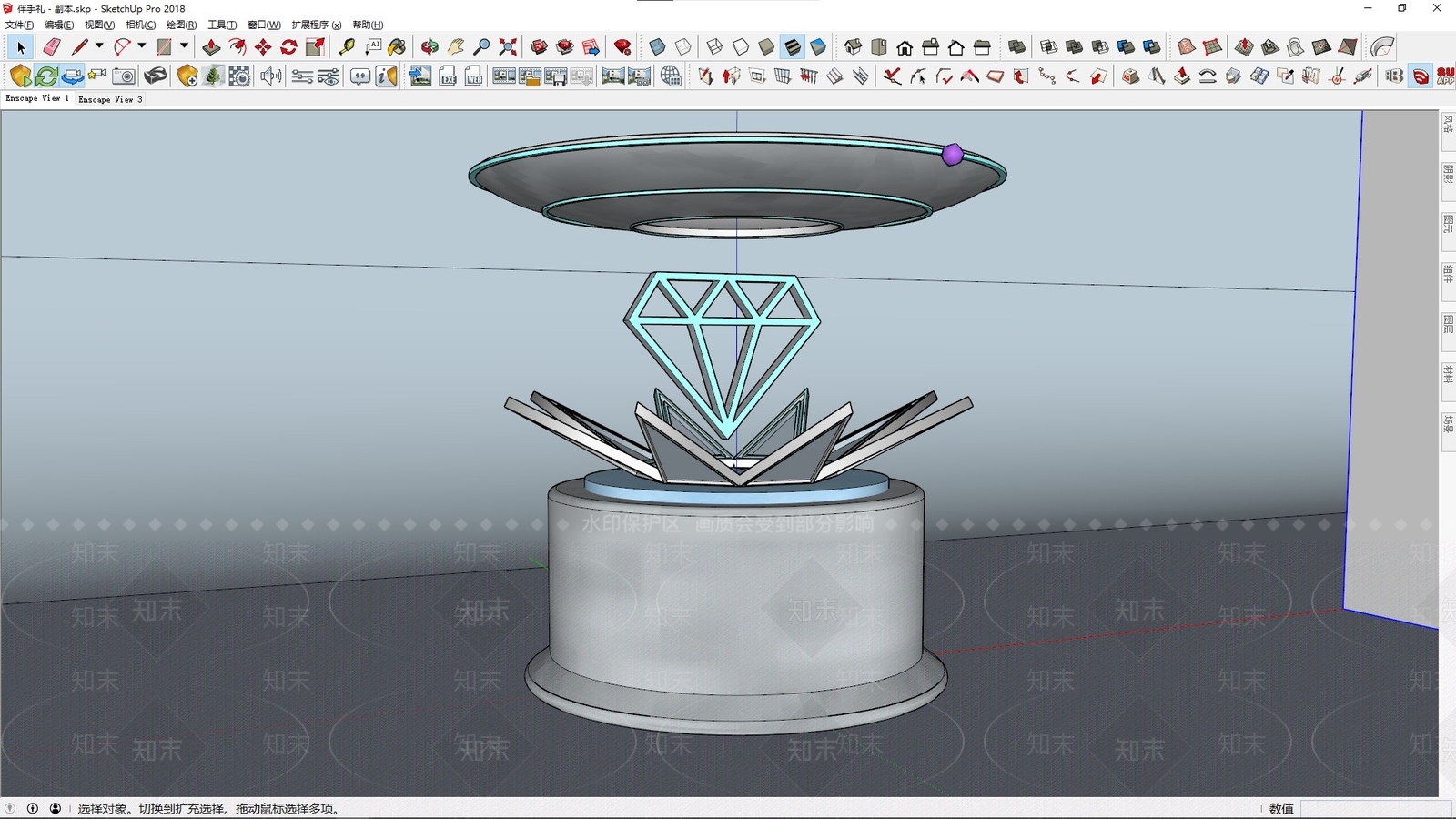This screenshot has width=1456, height=819.
Task: Enable Monochrome face style
Action: point(818,47)
